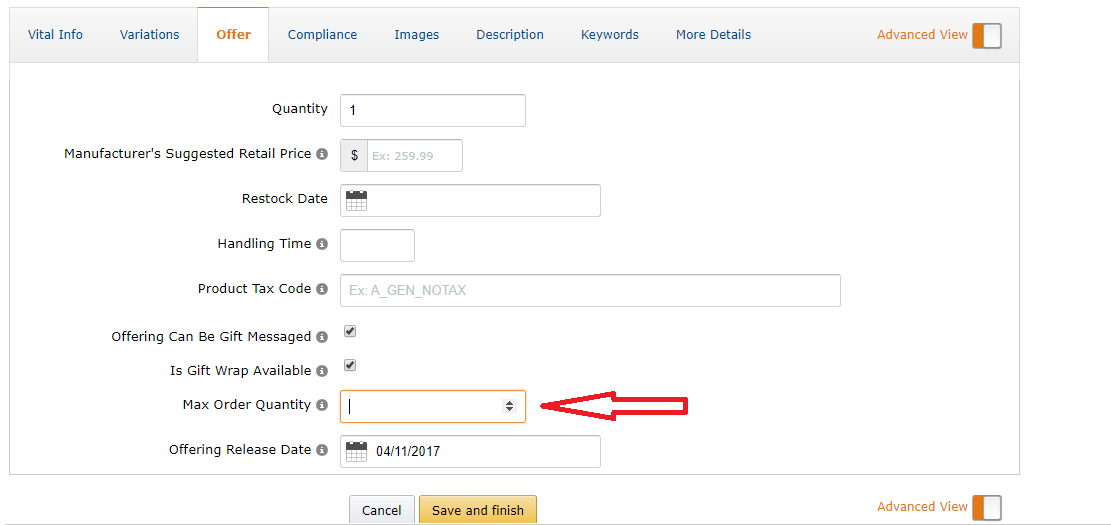Viewport: 1111px width, 525px height.
Task: Click Max Order Quantity spinner arrows
Action: pyautogui.click(x=509, y=406)
